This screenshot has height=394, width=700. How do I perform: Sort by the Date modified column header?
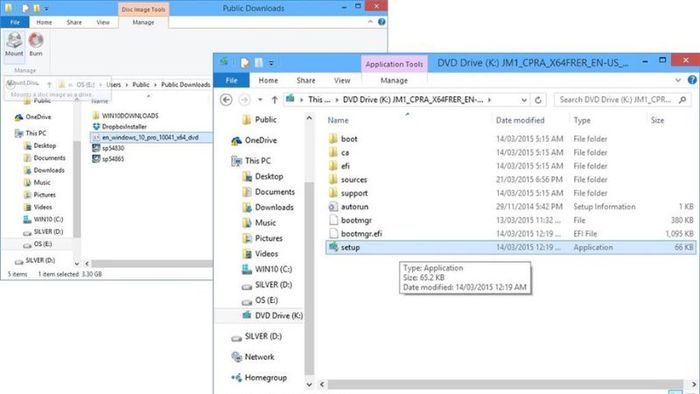[520, 120]
